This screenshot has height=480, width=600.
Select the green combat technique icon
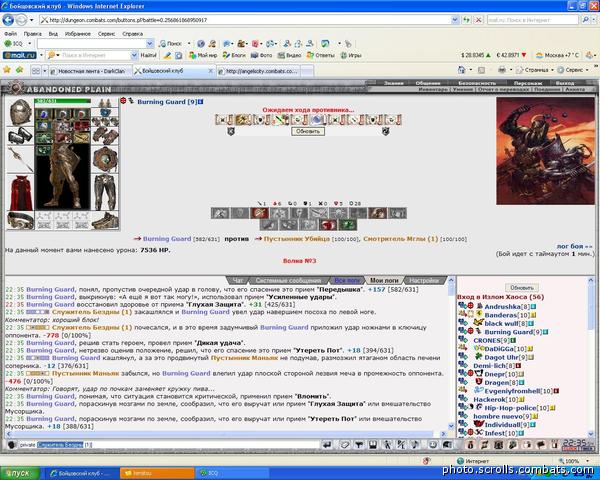347,225
